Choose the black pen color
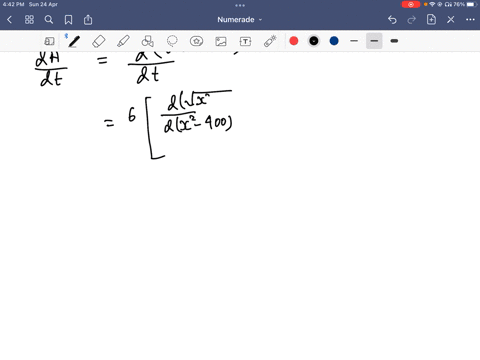Screen dimensions: 480x360 tap(314, 41)
